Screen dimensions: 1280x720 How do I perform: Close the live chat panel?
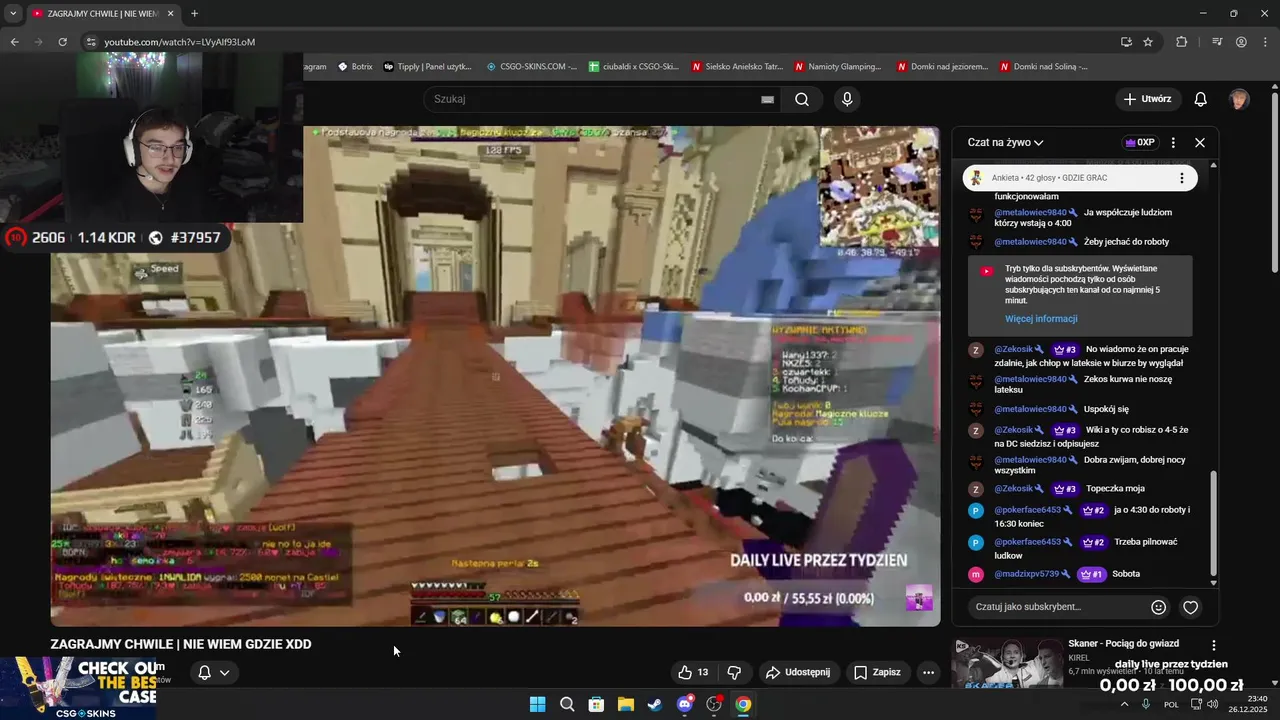1200,142
